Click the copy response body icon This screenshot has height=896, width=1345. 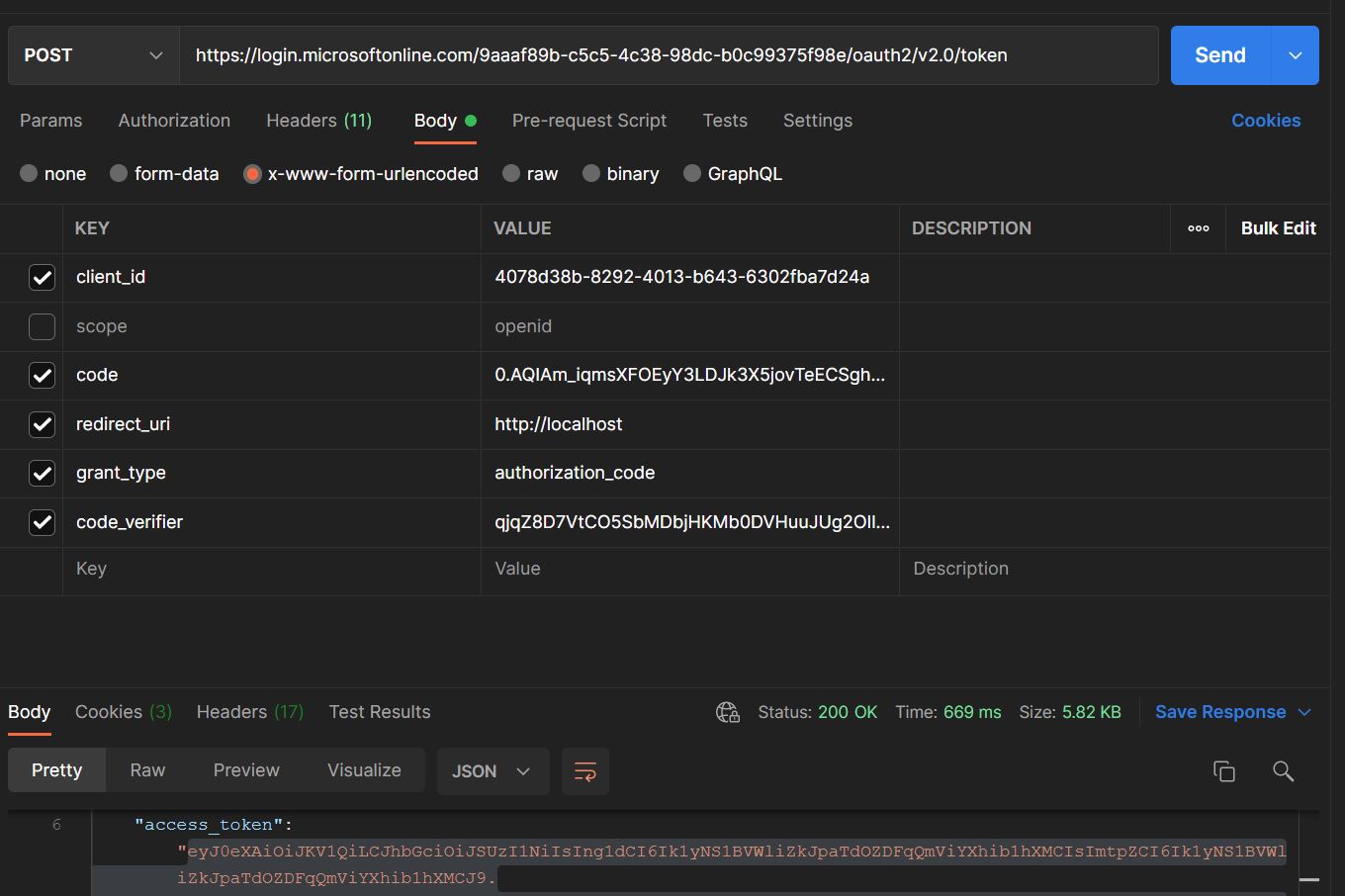(x=1224, y=770)
